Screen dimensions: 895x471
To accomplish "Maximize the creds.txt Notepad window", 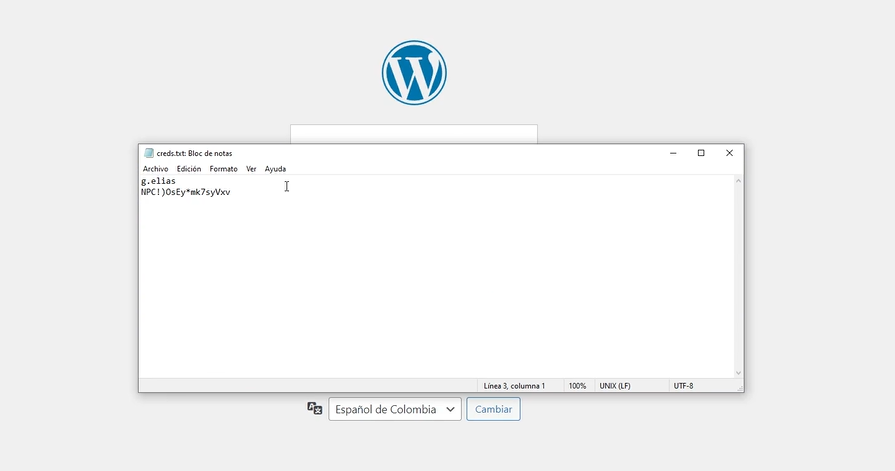I will click(x=701, y=153).
